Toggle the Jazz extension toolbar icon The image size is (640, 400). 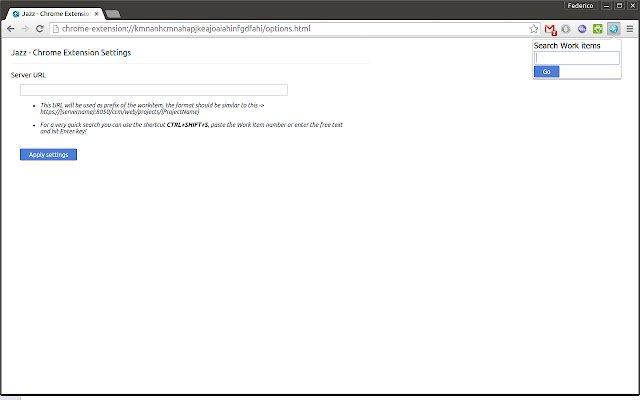[x=613, y=29]
